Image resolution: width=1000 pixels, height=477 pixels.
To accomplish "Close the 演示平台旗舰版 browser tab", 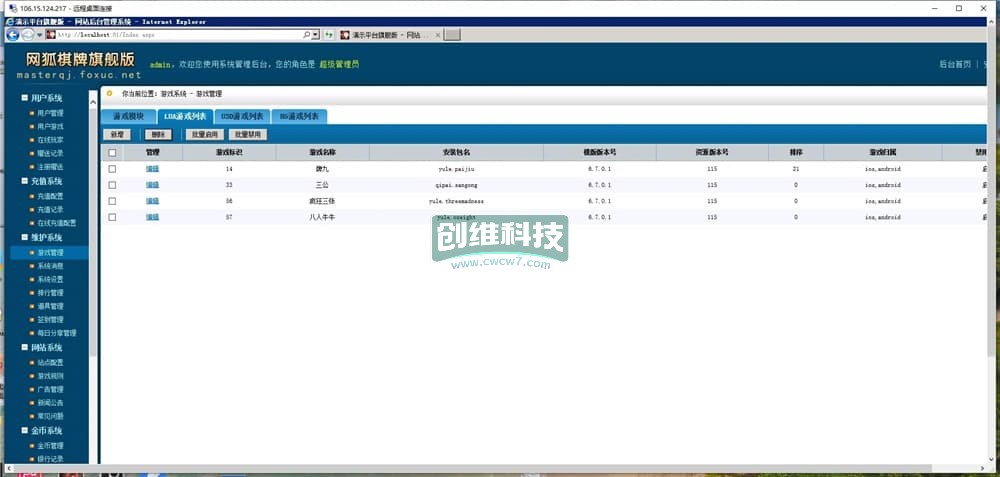I will click(438, 34).
